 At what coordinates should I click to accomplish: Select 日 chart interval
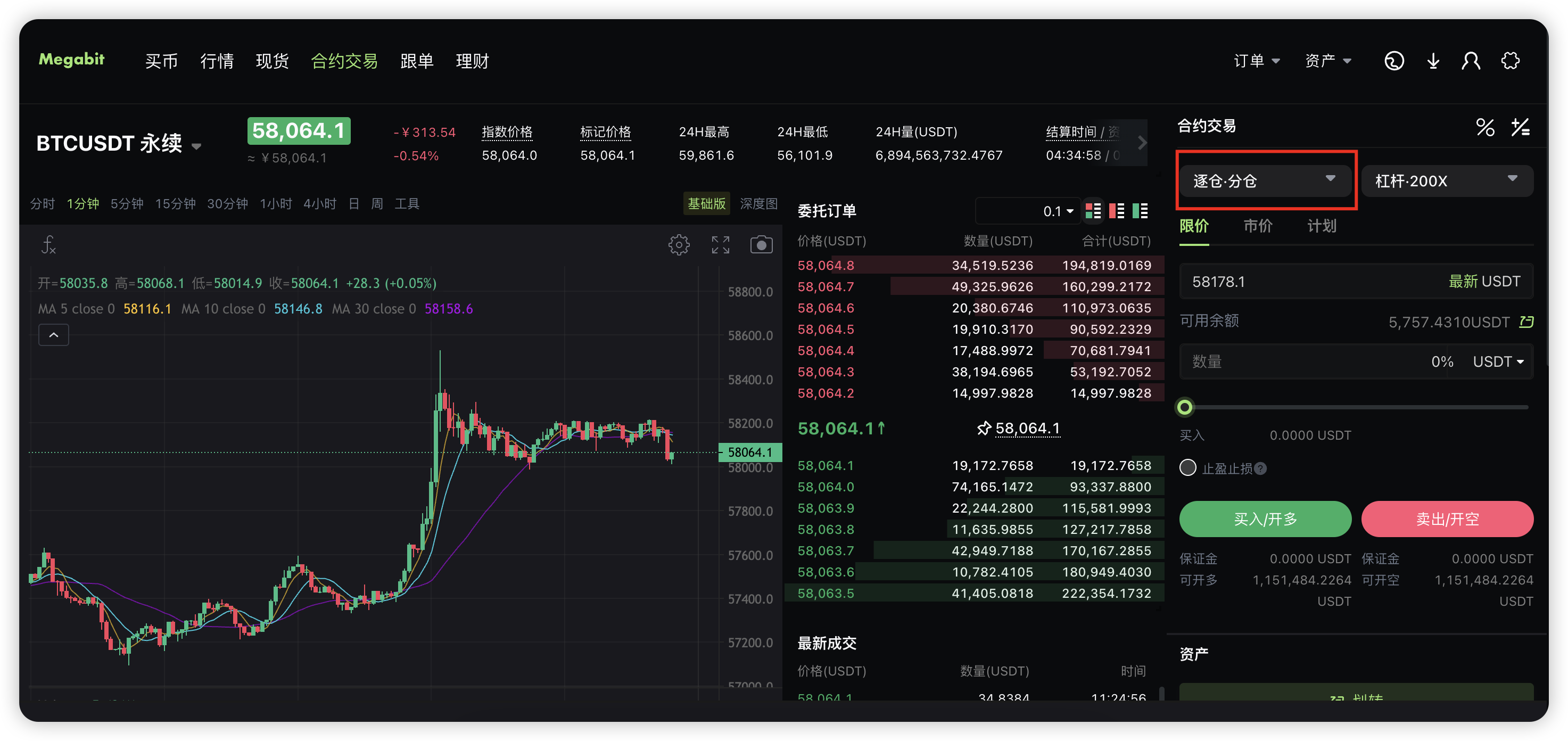353,203
